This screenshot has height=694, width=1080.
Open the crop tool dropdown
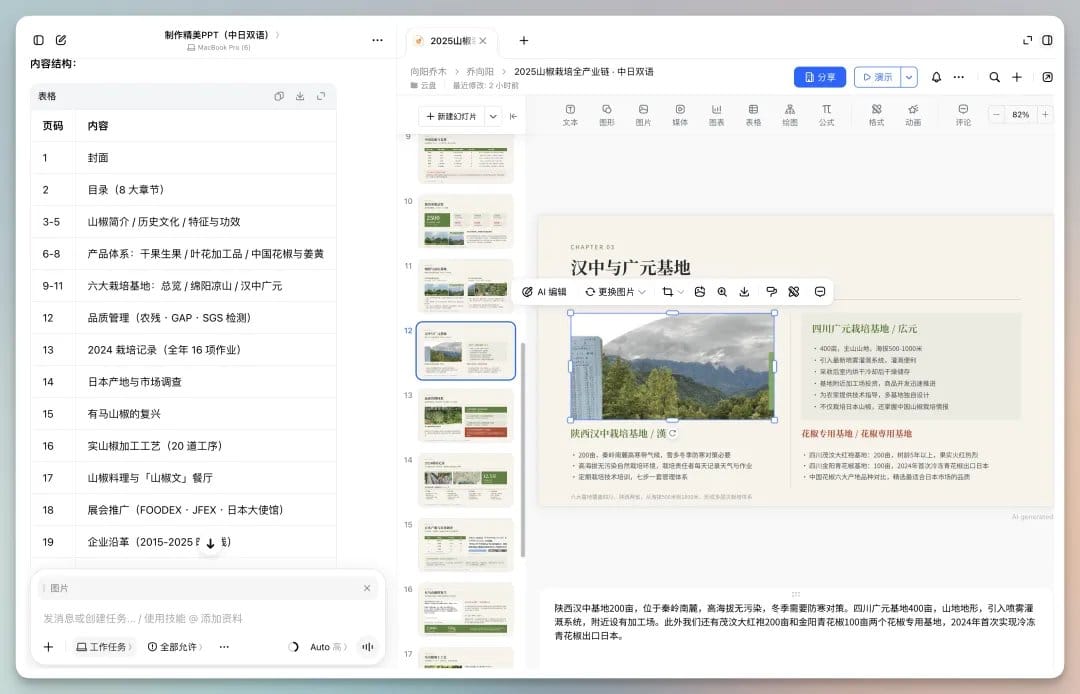point(673,292)
